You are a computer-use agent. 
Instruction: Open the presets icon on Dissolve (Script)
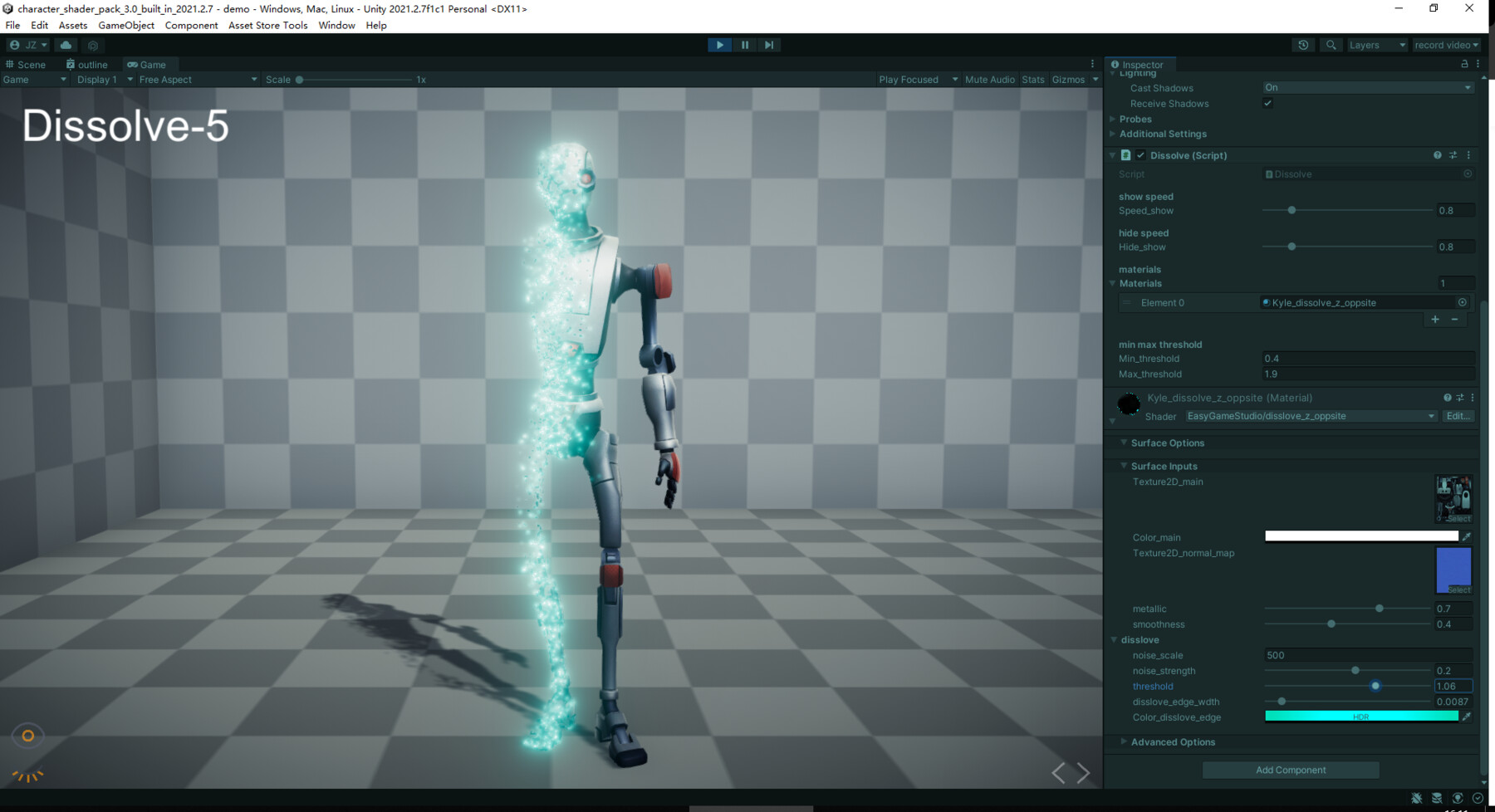tap(1453, 154)
